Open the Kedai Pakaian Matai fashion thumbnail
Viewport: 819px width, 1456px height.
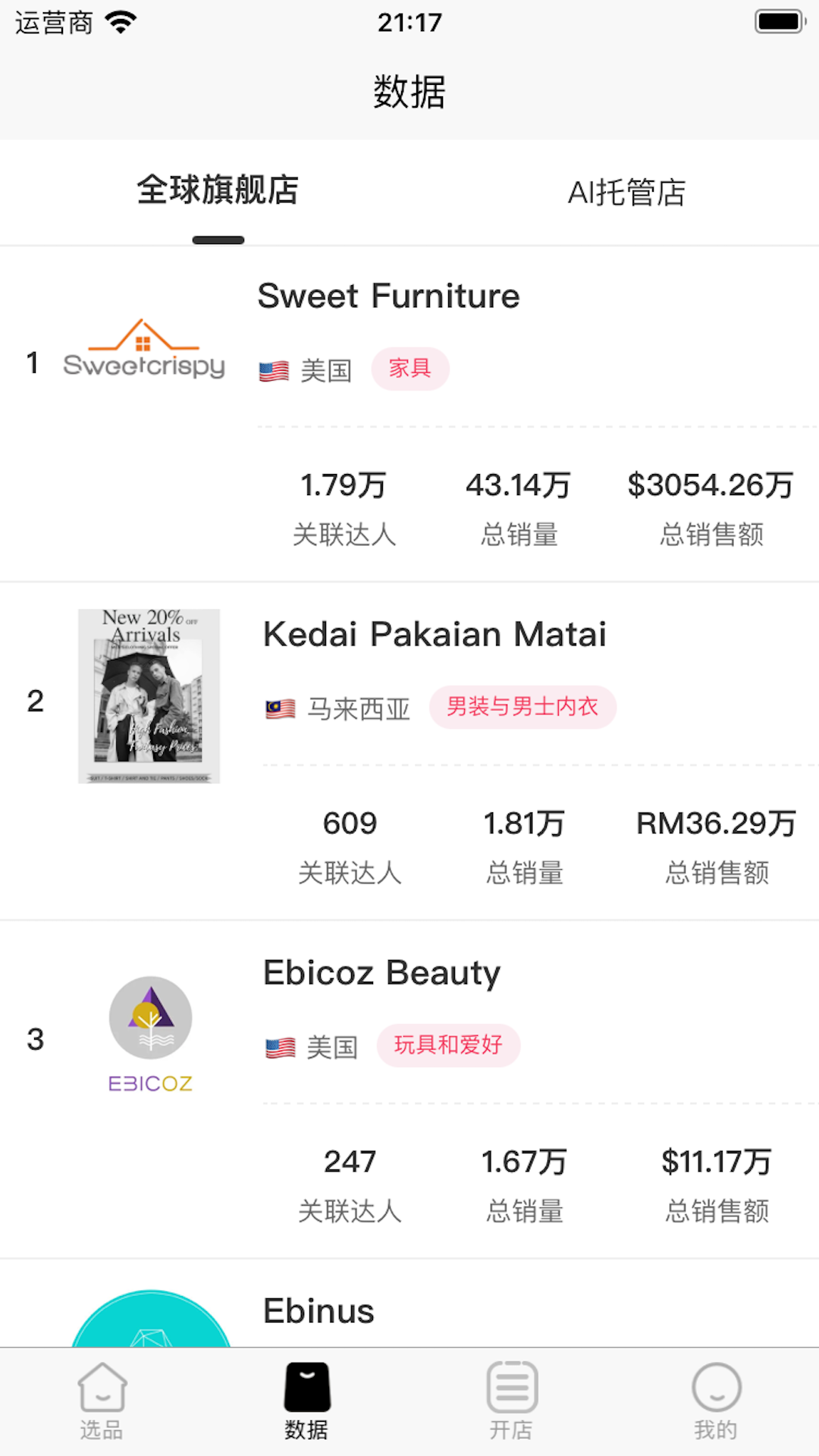[x=149, y=696]
